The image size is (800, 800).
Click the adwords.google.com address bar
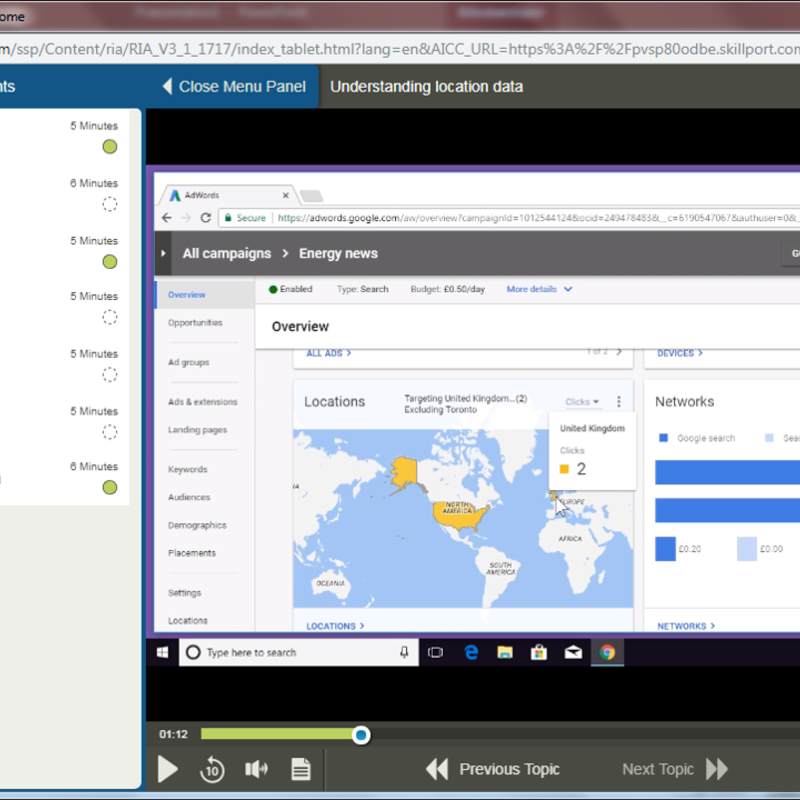point(510,218)
